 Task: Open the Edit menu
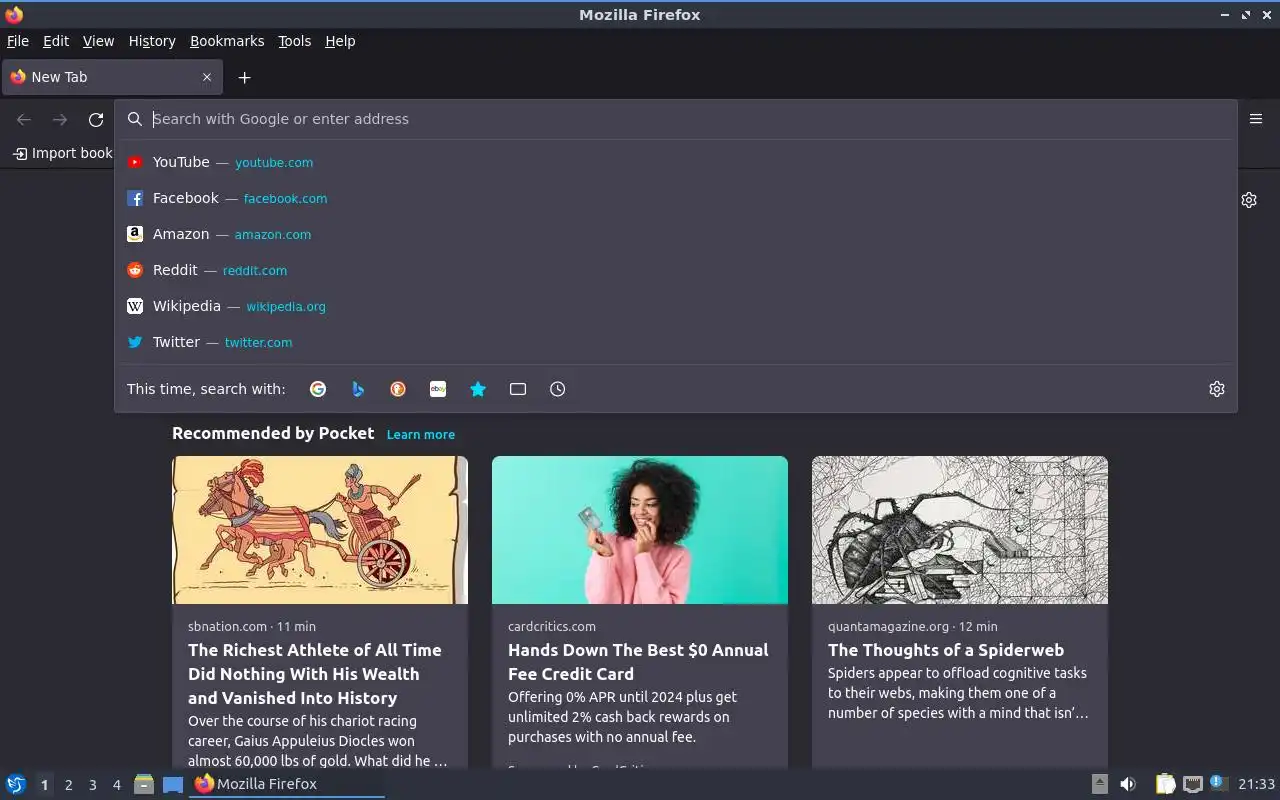(56, 41)
